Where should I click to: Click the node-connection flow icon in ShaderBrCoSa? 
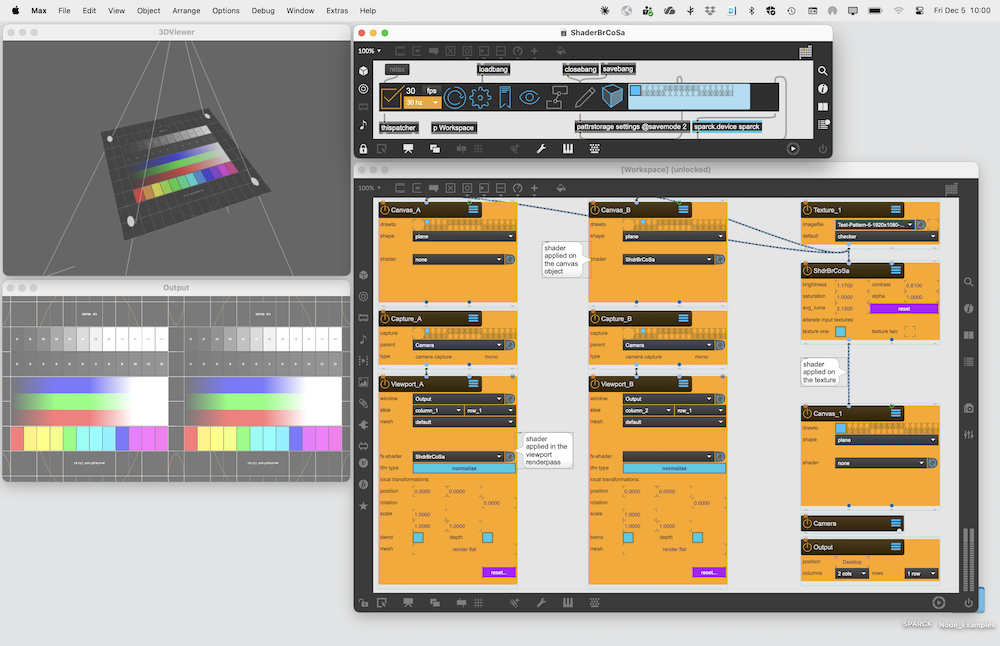tap(557, 97)
